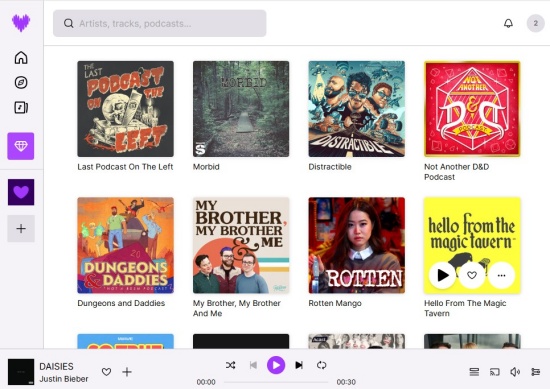Click the search magnifier icon

click(69, 24)
